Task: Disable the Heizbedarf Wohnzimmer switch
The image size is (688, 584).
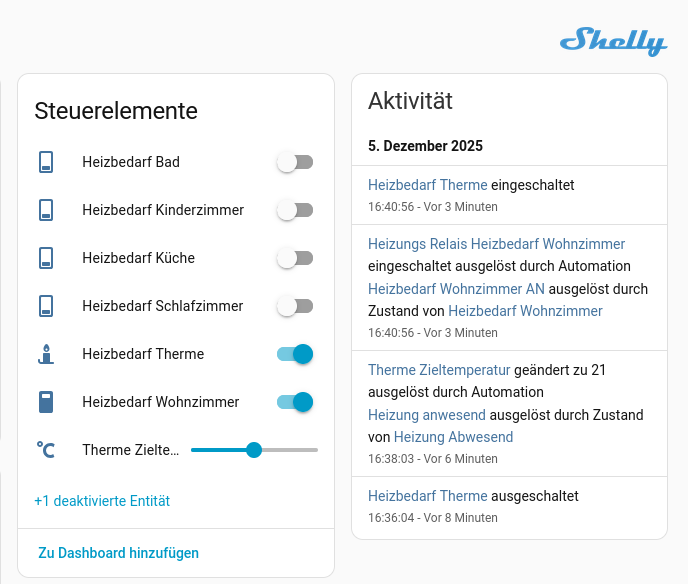Action: point(295,402)
